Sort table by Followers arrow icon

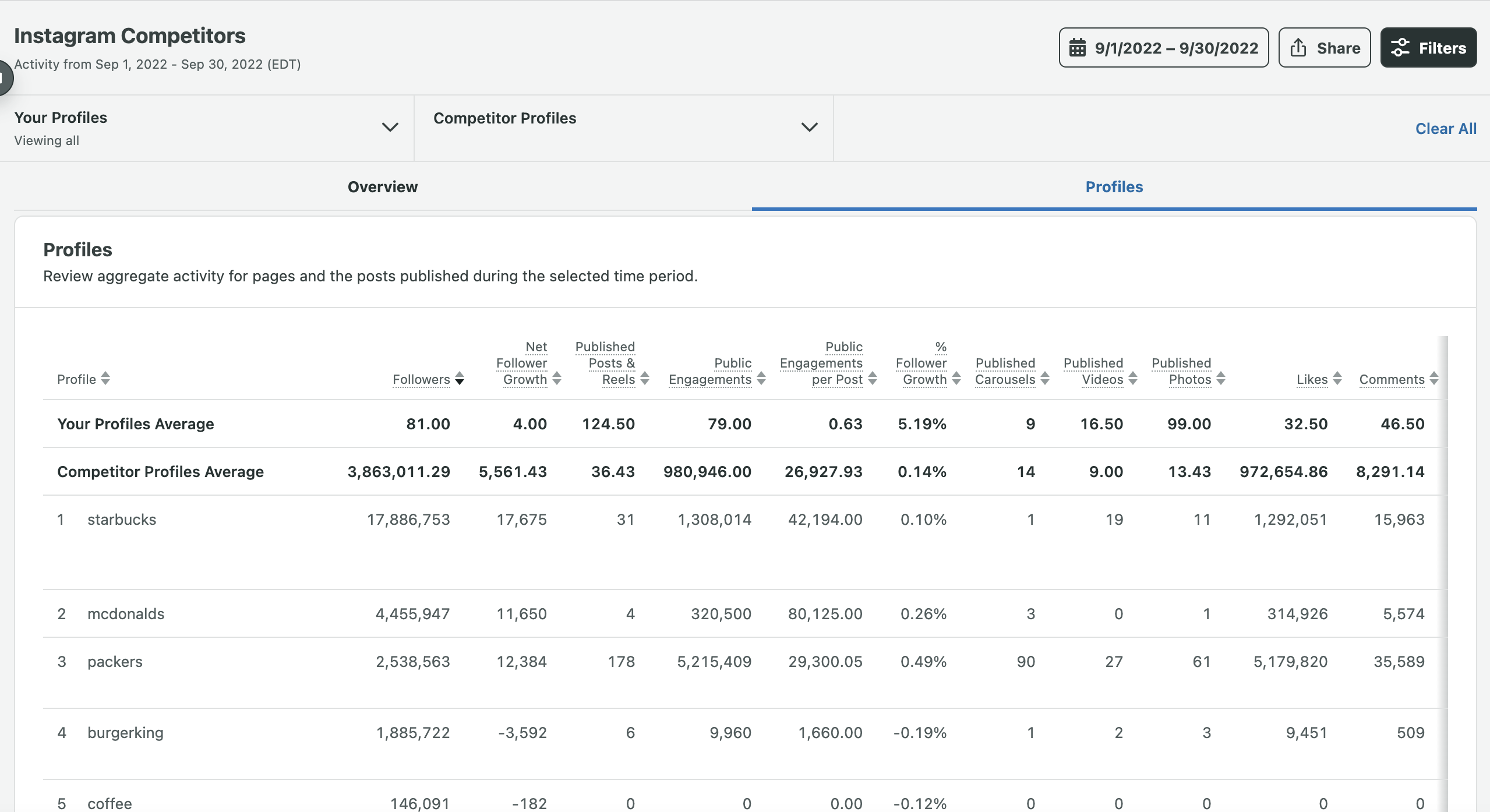tap(460, 379)
